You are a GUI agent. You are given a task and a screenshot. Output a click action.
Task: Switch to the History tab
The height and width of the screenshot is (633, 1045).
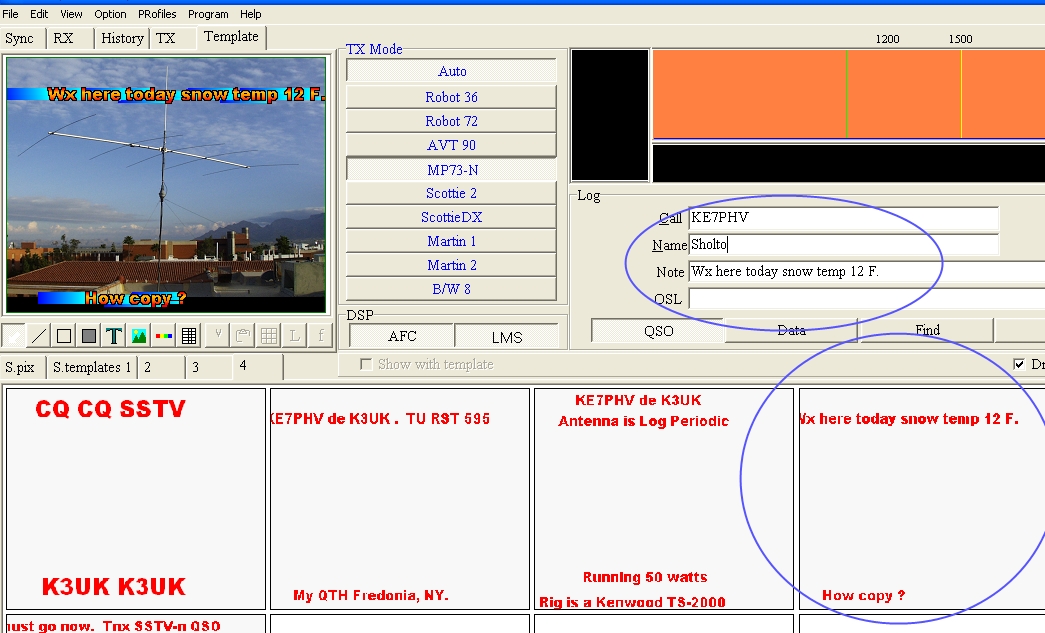click(x=122, y=38)
